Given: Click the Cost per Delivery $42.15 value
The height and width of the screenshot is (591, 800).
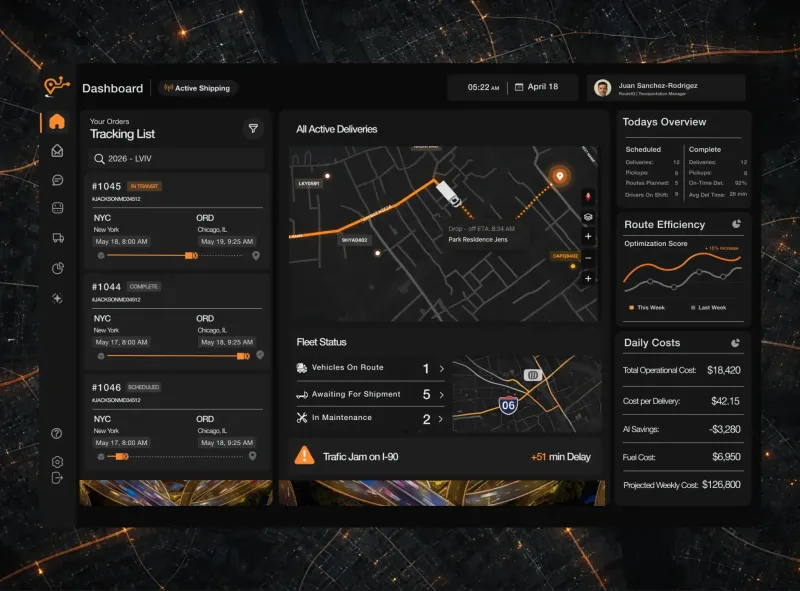Looking at the screenshot, I should coord(725,401).
